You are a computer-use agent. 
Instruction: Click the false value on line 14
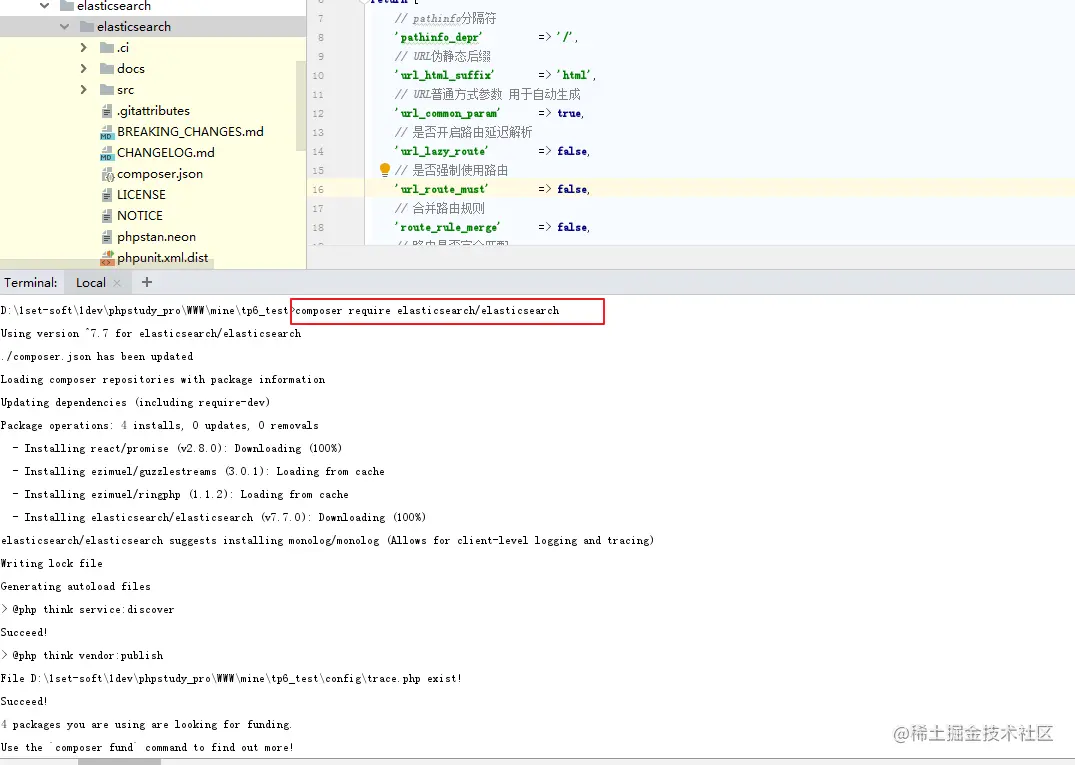coord(572,151)
